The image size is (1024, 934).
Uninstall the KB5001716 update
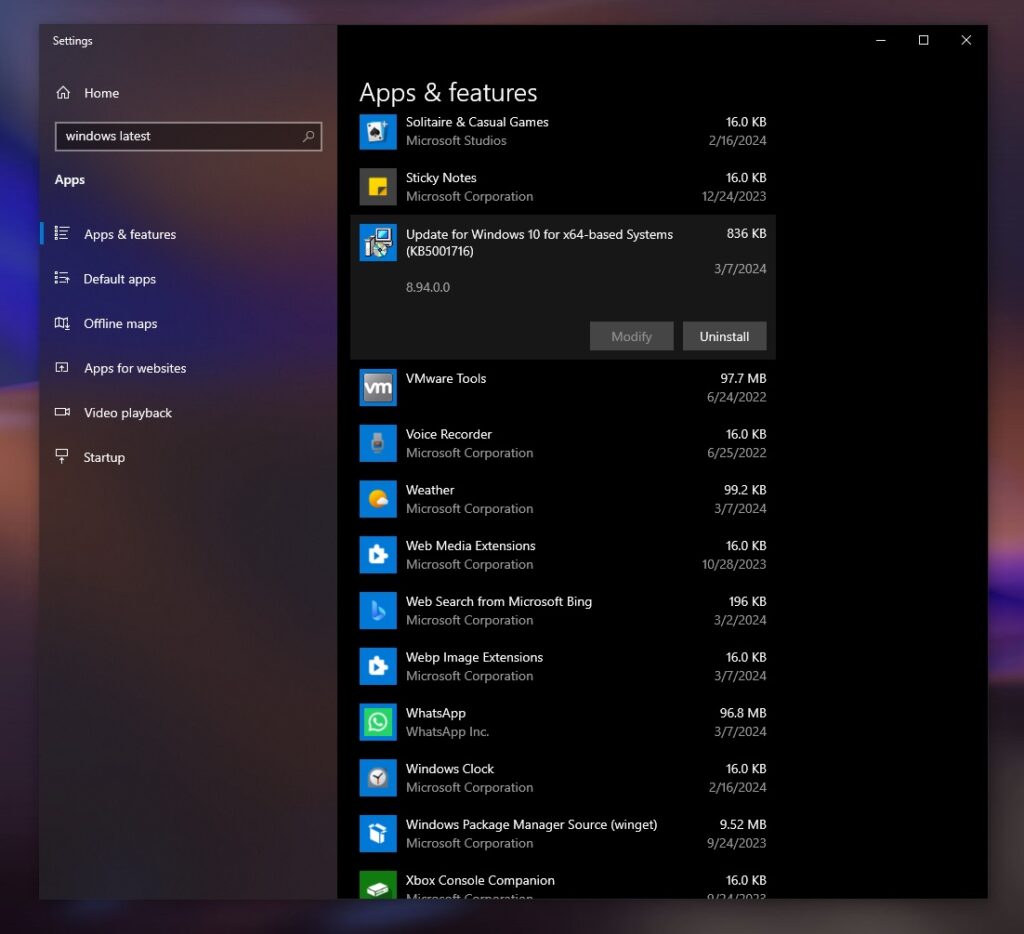724,336
